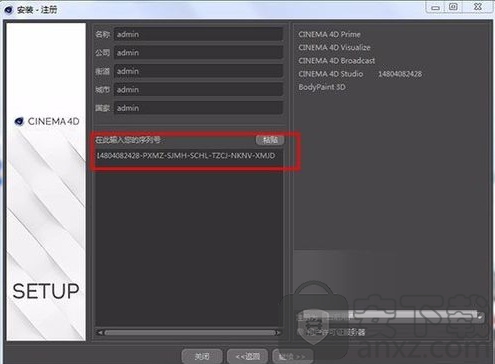The height and width of the screenshot is (364, 495).
Task: Click the CINEMA 4D logo on the setup banner
Action: point(47,121)
